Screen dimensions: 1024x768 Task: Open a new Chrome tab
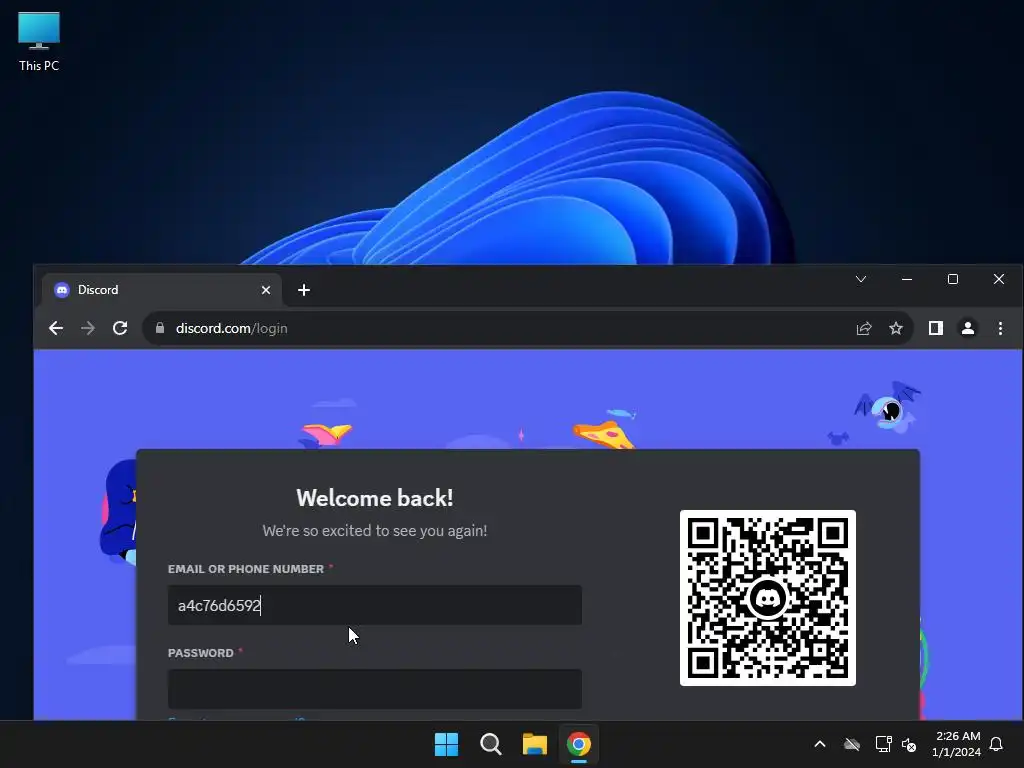pos(304,290)
